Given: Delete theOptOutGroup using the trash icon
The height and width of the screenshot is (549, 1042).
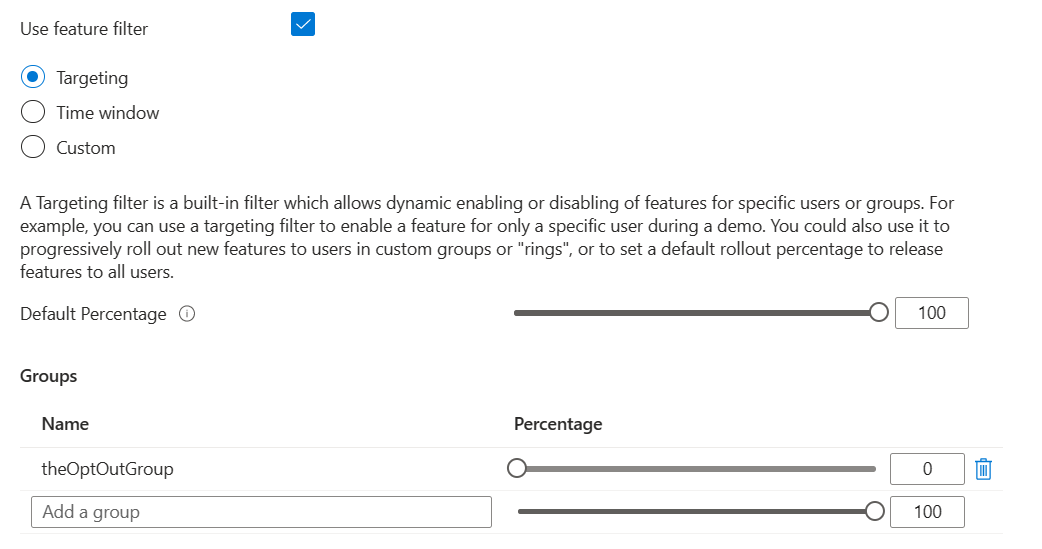Looking at the screenshot, I should point(984,469).
